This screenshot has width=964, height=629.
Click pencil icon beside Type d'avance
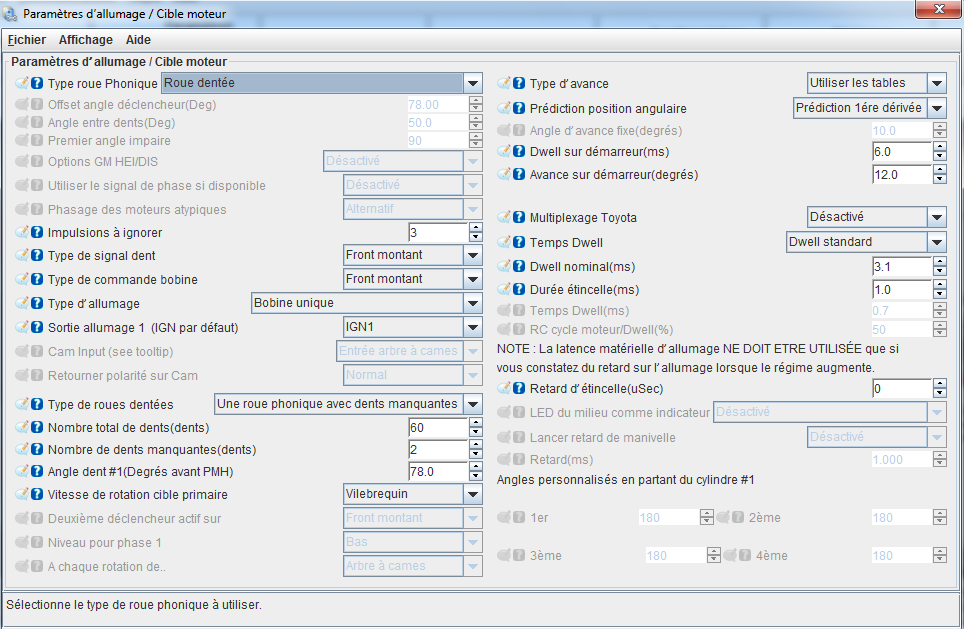coord(505,83)
